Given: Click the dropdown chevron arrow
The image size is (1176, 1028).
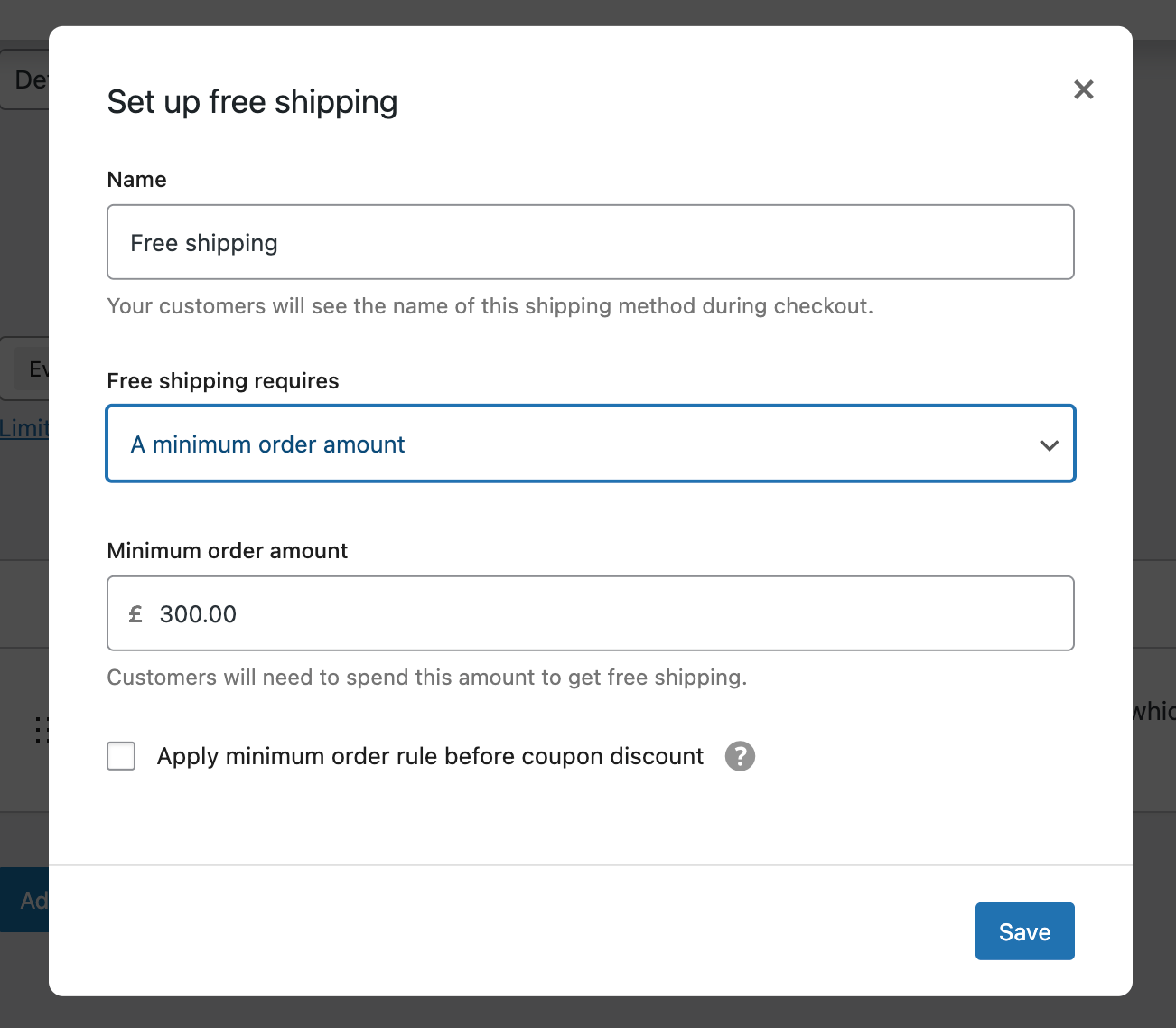Looking at the screenshot, I should click(x=1049, y=444).
